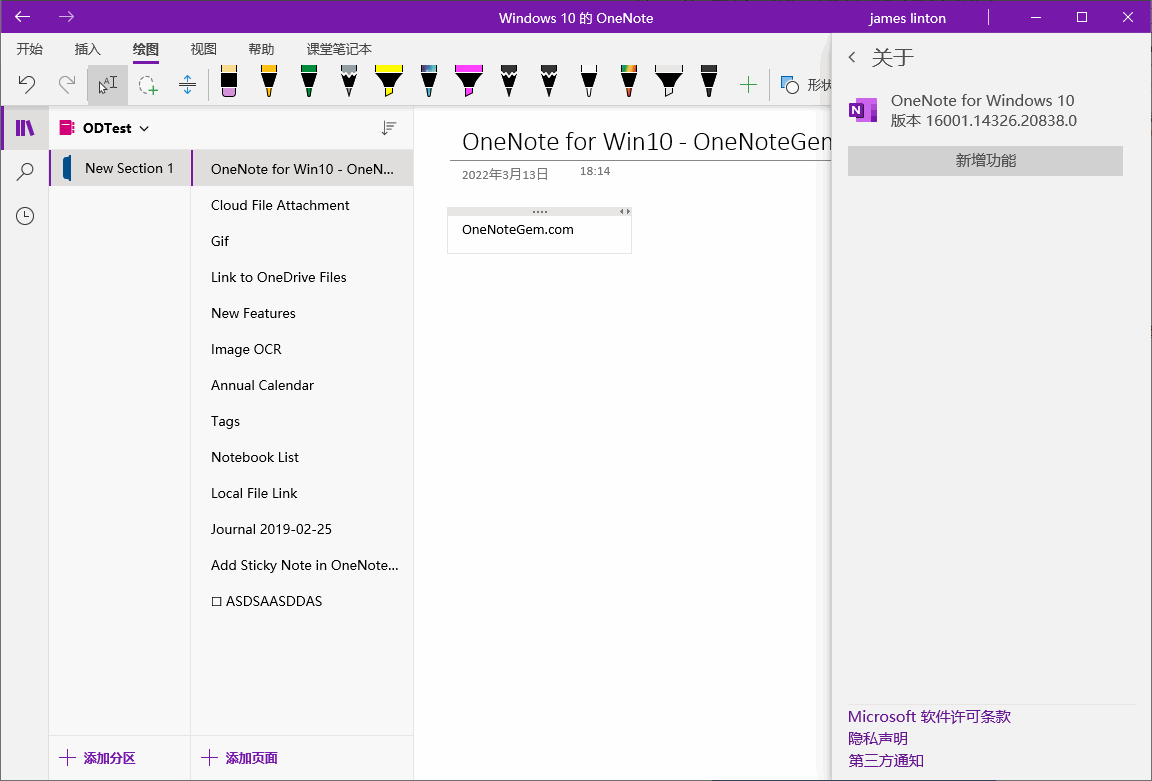Select the object/type text cursor tool
Screen dimensions: 1152x781
(107, 84)
